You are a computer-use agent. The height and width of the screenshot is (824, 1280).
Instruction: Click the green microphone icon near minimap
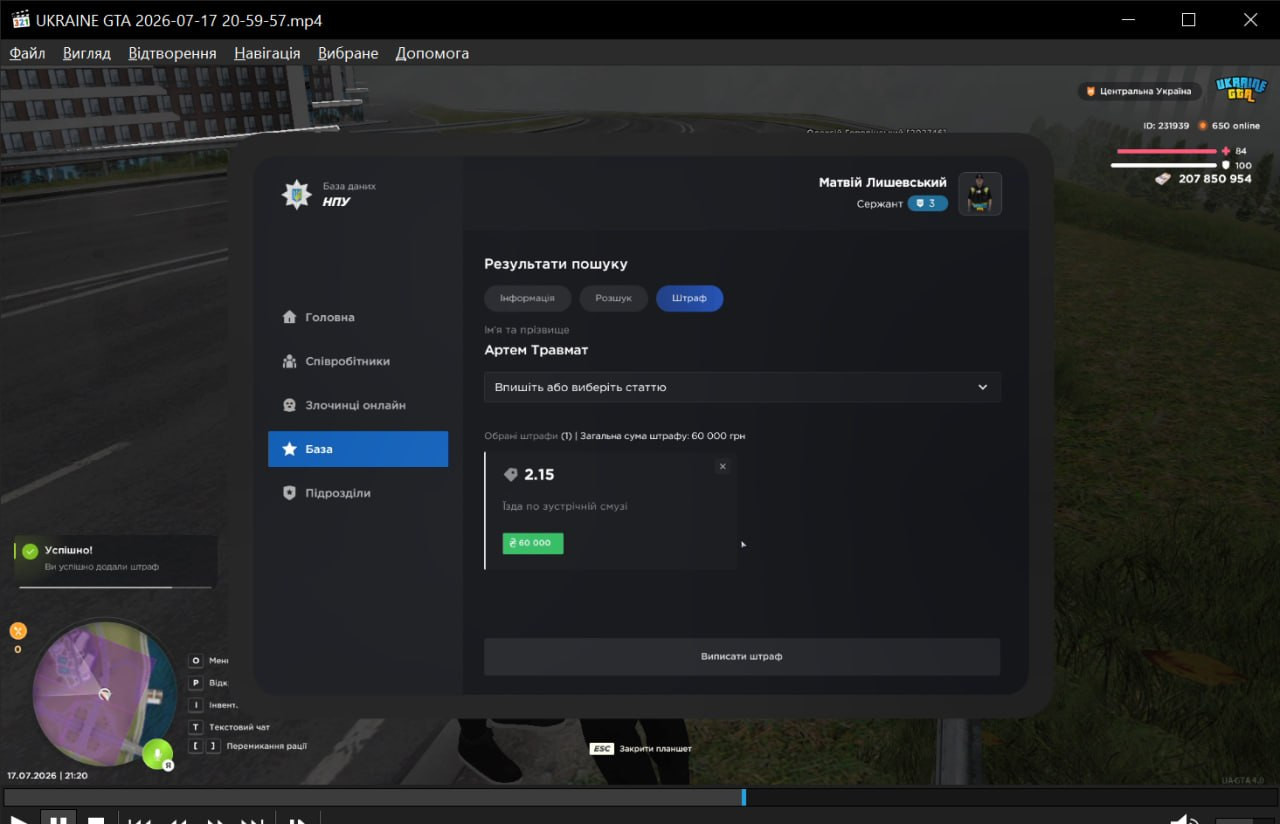click(x=157, y=753)
